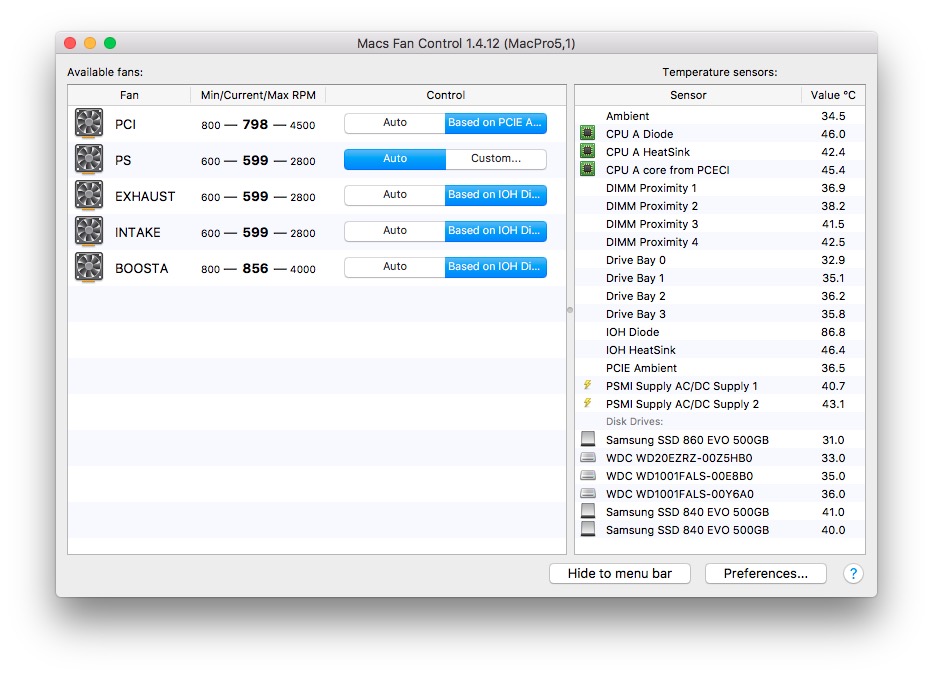Select the DIMM Proximity 1 sensor row
This screenshot has width=933, height=677.
pyautogui.click(x=720, y=187)
